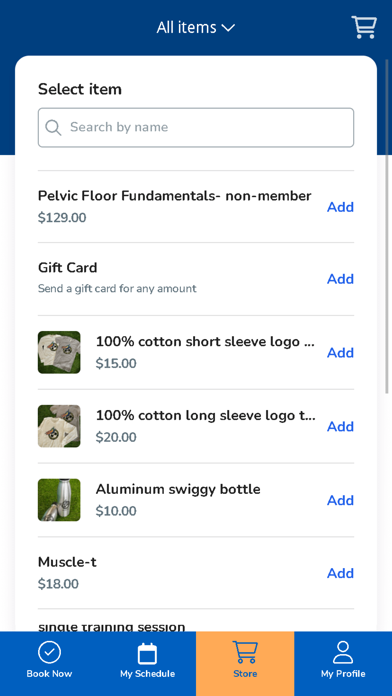The height and width of the screenshot is (696, 392).
Task: Tap the Book Now checkmark icon
Action: [x=49, y=652]
